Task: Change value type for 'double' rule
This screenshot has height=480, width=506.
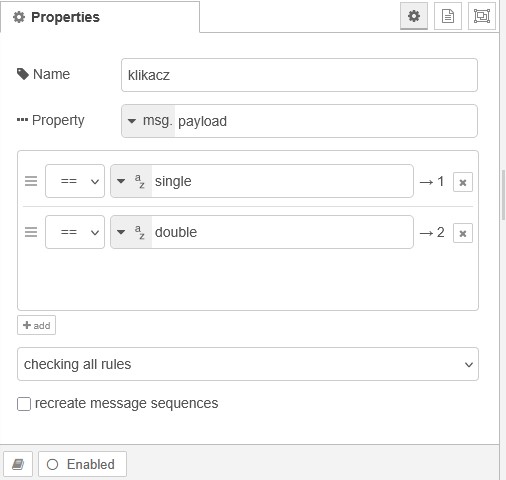Action: [x=131, y=232]
